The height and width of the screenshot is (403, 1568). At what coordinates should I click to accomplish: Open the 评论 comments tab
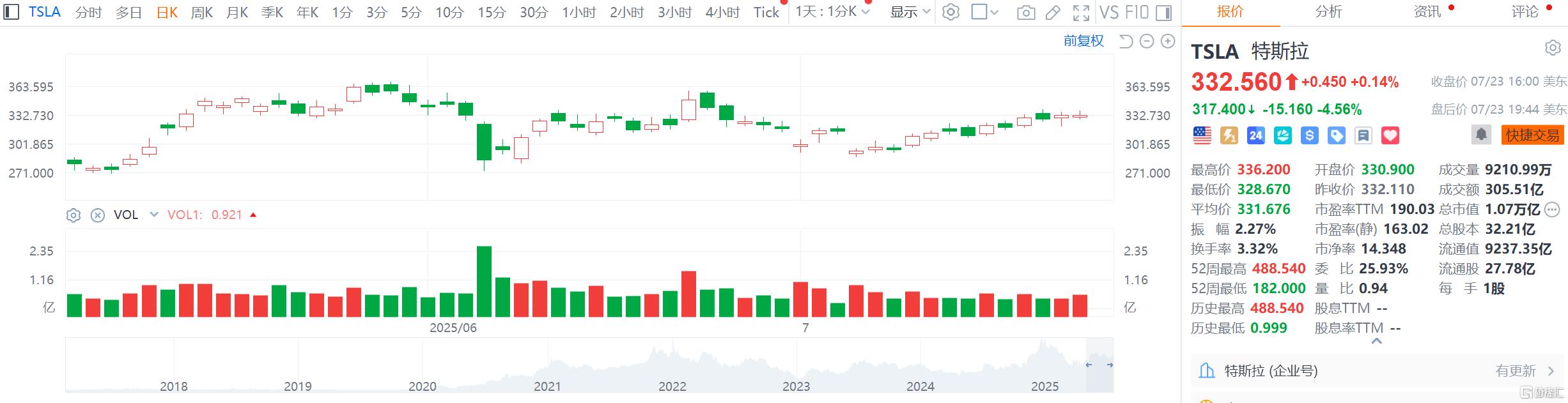1525,12
